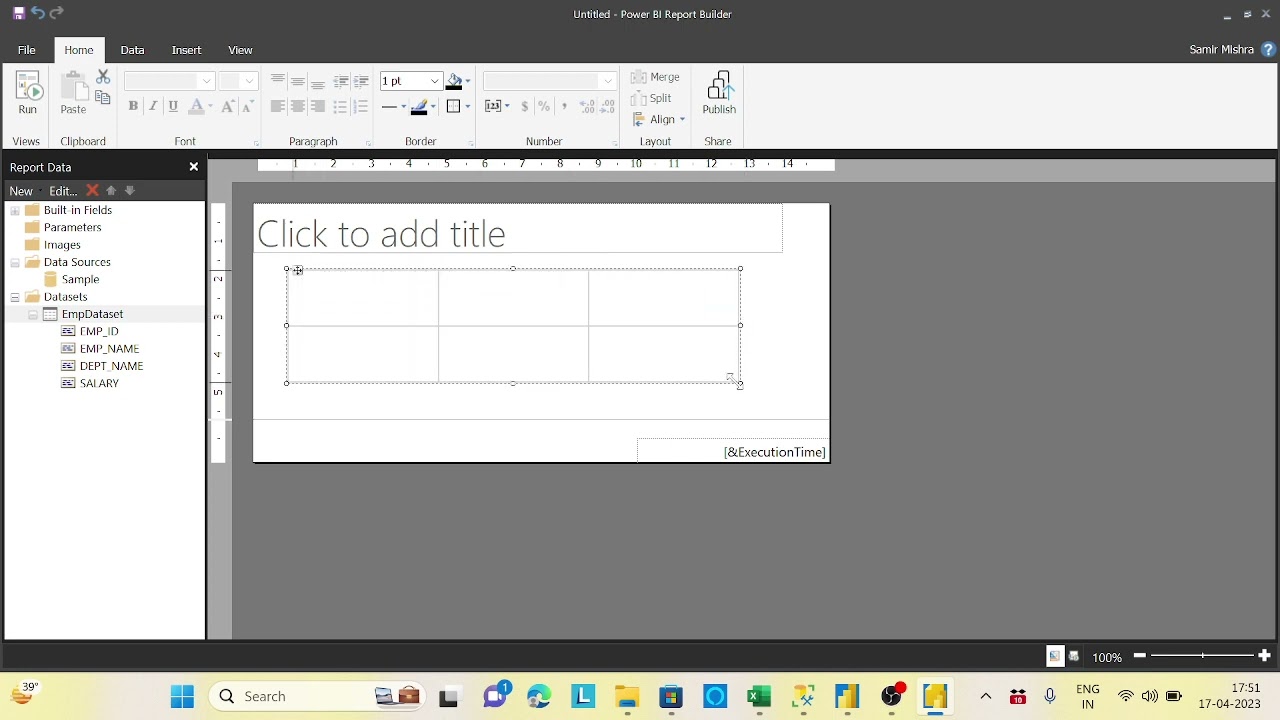Viewport: 1280px width, 720px height.
Task: Decrease font size with shrink icon
Action: point(248,106)
